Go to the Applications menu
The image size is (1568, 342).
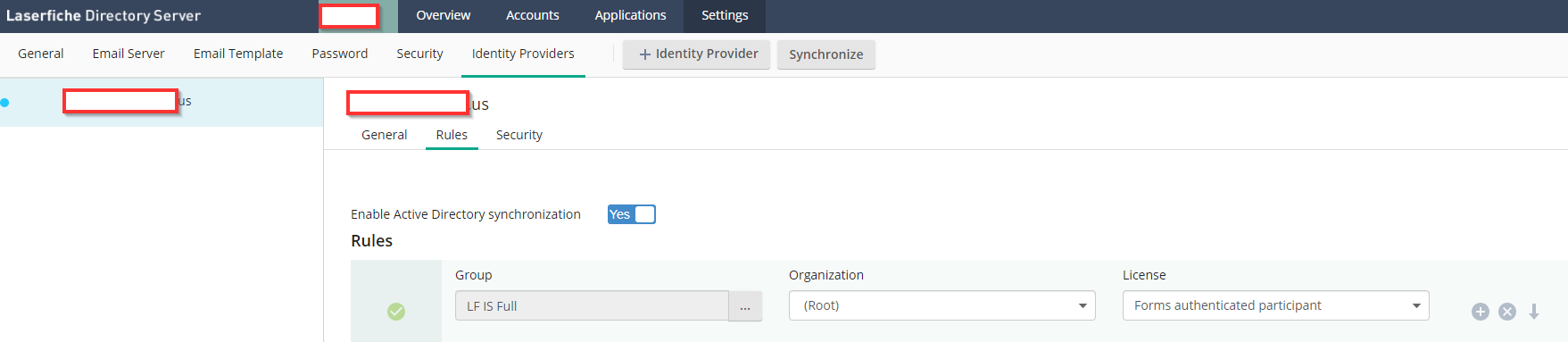(x=631, y=15)
